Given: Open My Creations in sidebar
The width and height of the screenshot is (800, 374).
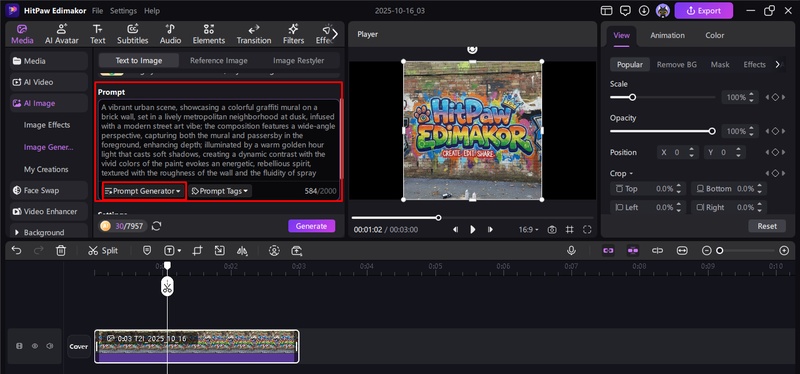Looking at the screenshot, I should 46,169.
